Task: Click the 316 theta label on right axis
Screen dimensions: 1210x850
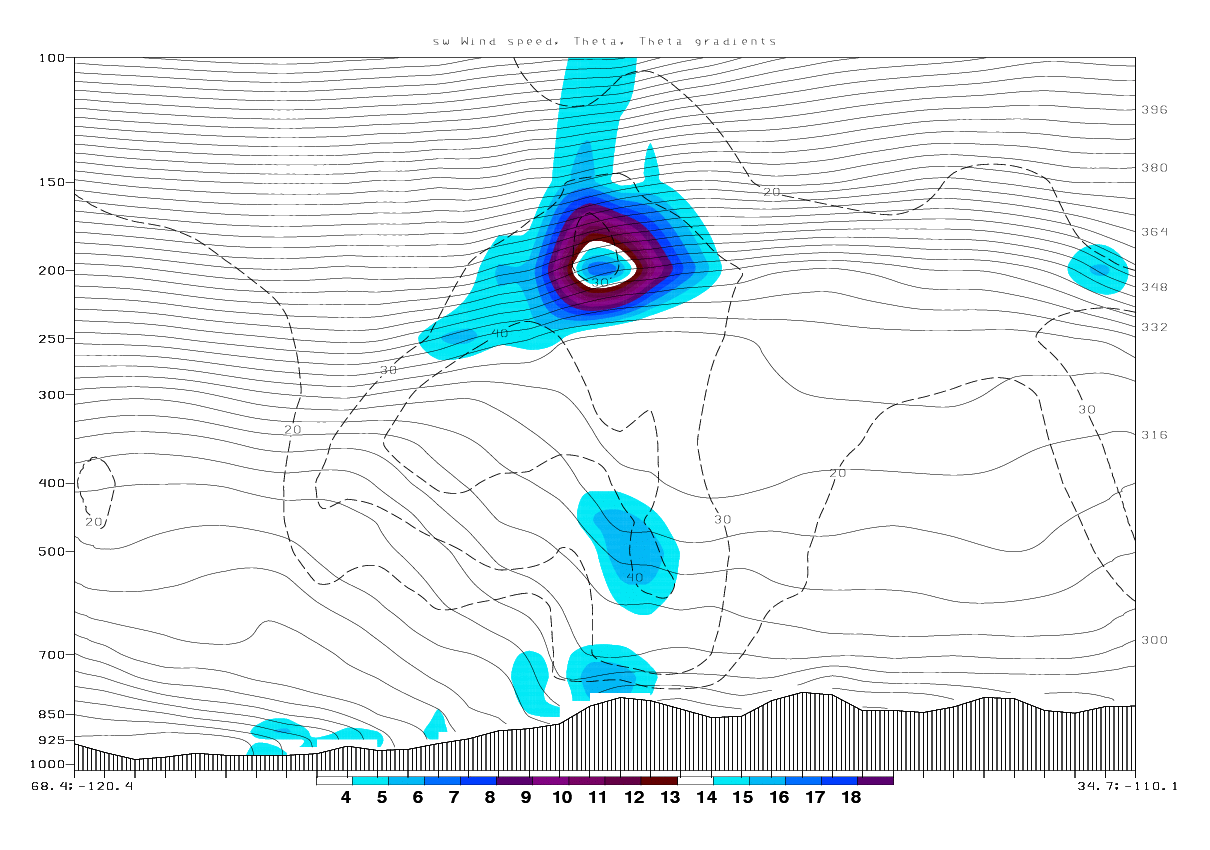Action: tap(1154, 435)
